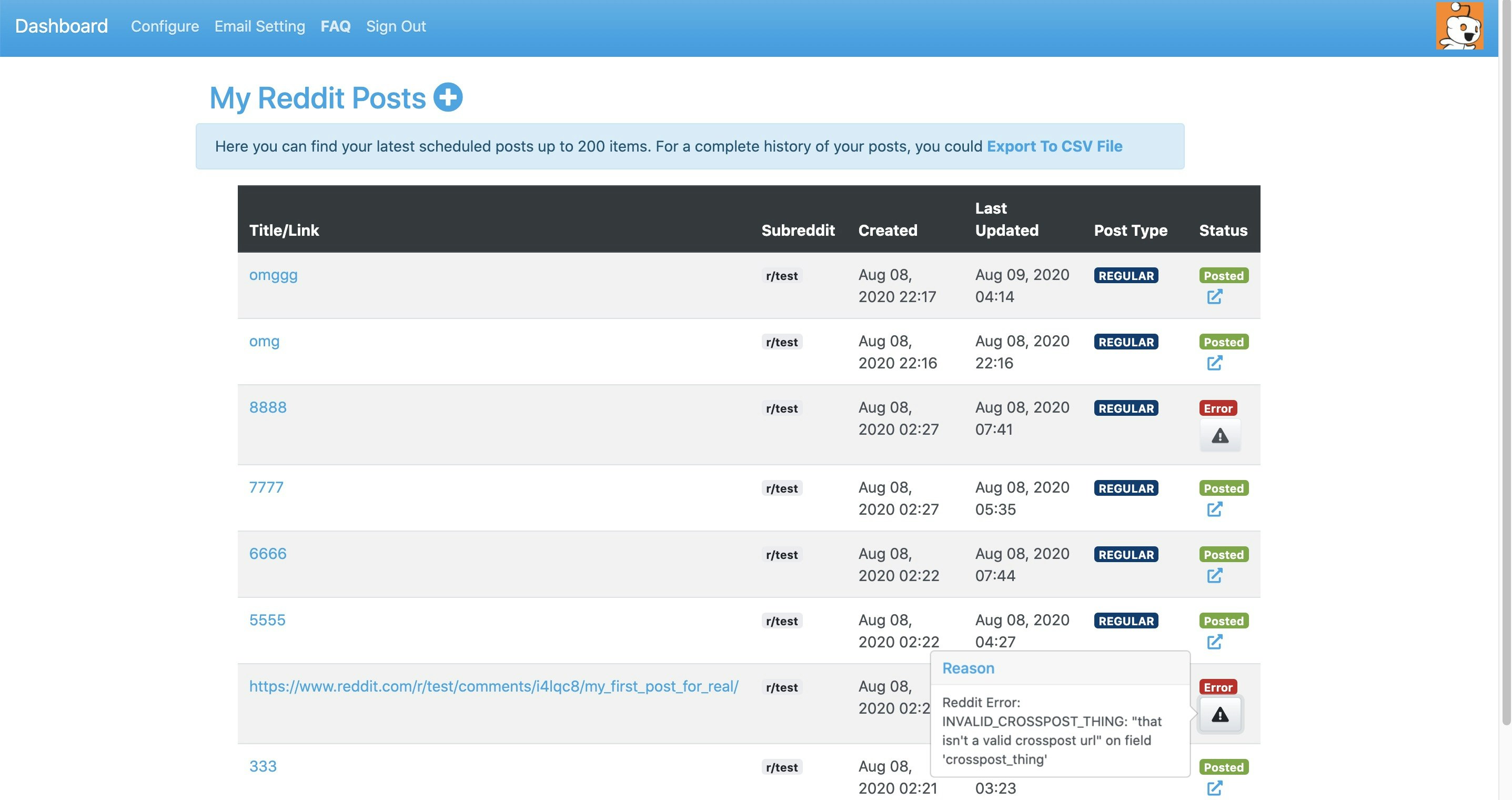
Task: Open the posted link icon for omggg
Action: 1214,297
